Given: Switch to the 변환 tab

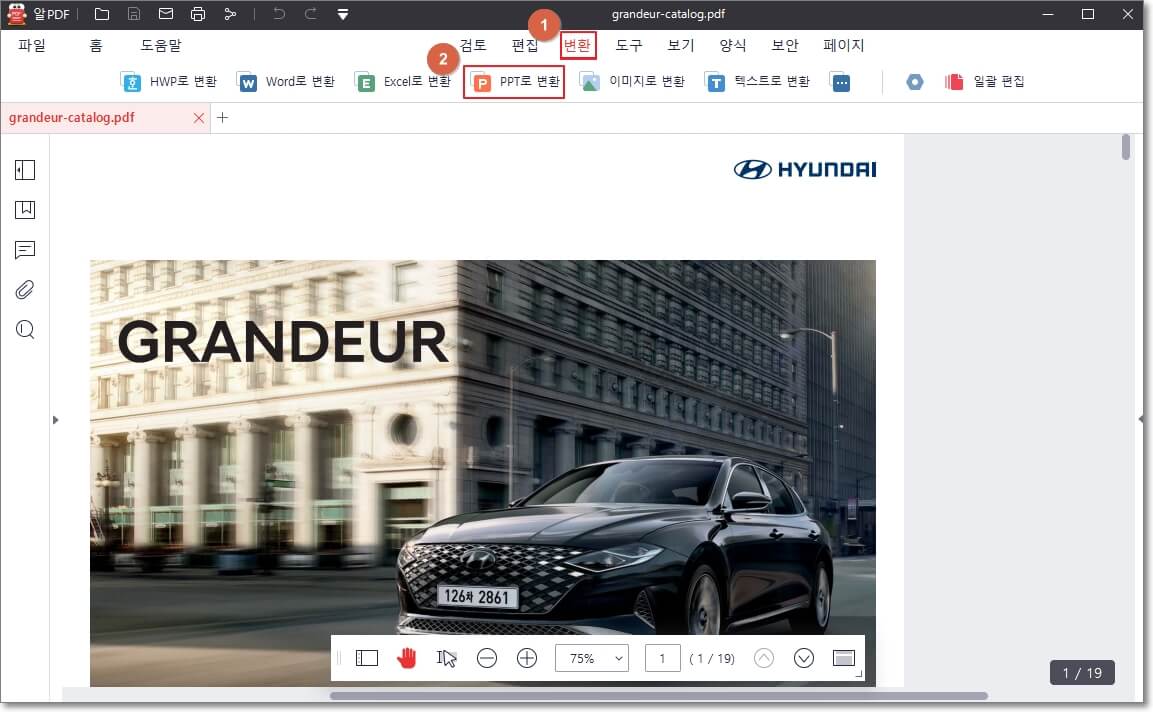Looking at the screenshot, I should [x=577, y=46].
